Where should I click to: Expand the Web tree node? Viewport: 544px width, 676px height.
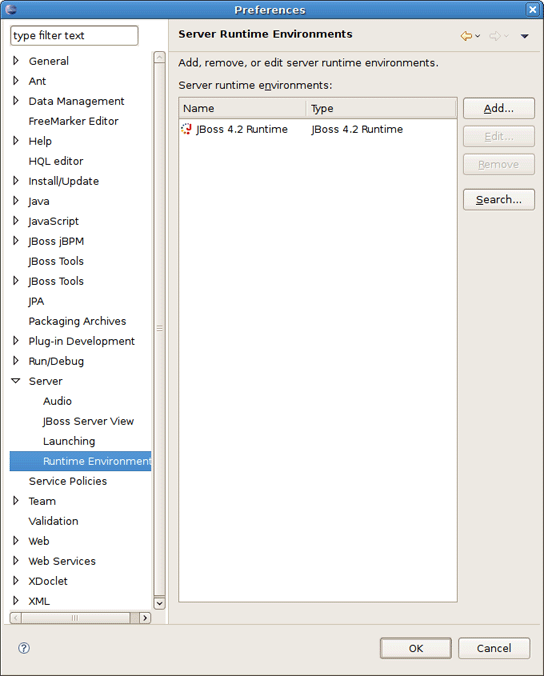(16, 541)
